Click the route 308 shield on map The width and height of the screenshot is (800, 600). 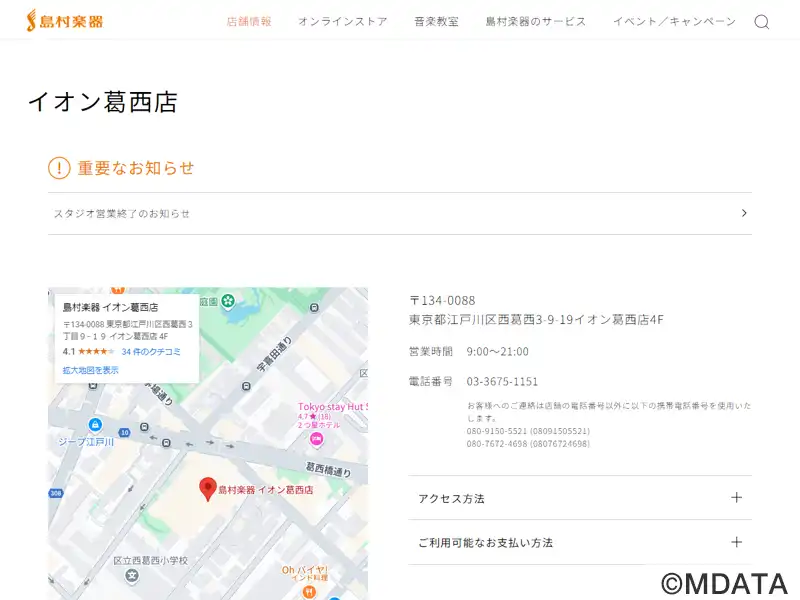tap(56, 493)
